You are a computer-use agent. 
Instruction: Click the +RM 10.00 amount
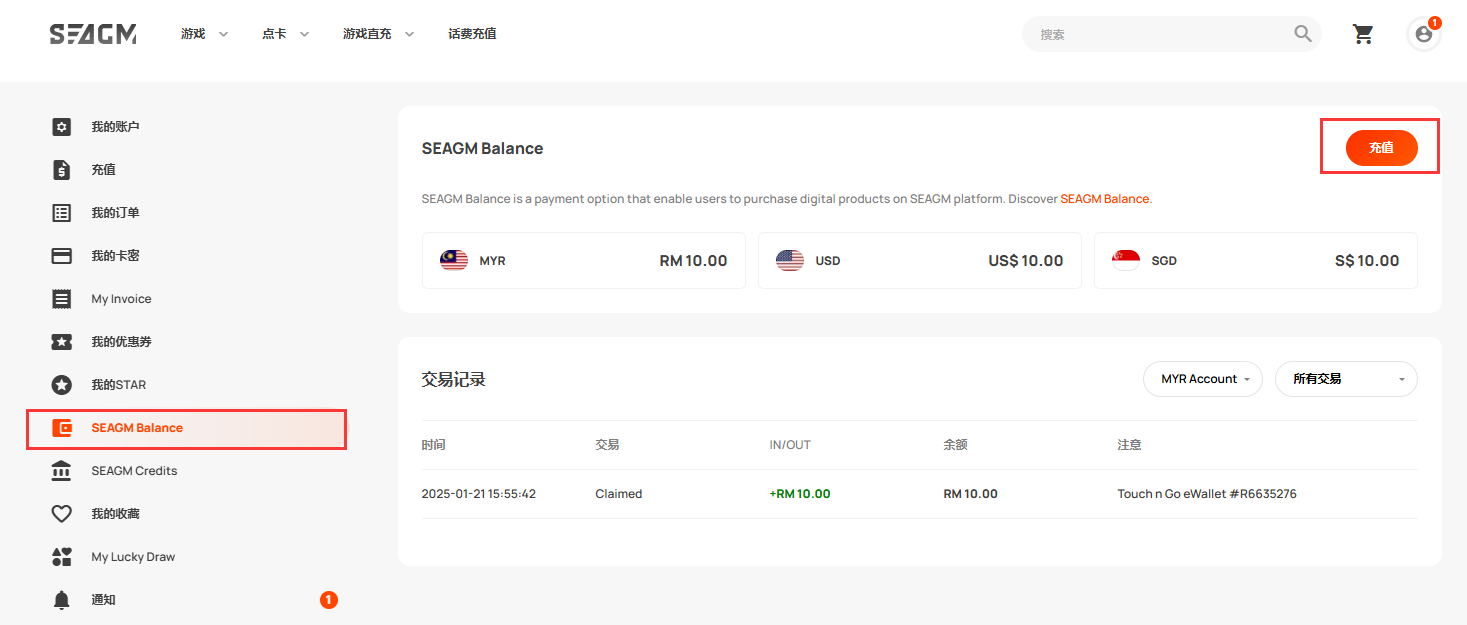[x=800, y=494]
